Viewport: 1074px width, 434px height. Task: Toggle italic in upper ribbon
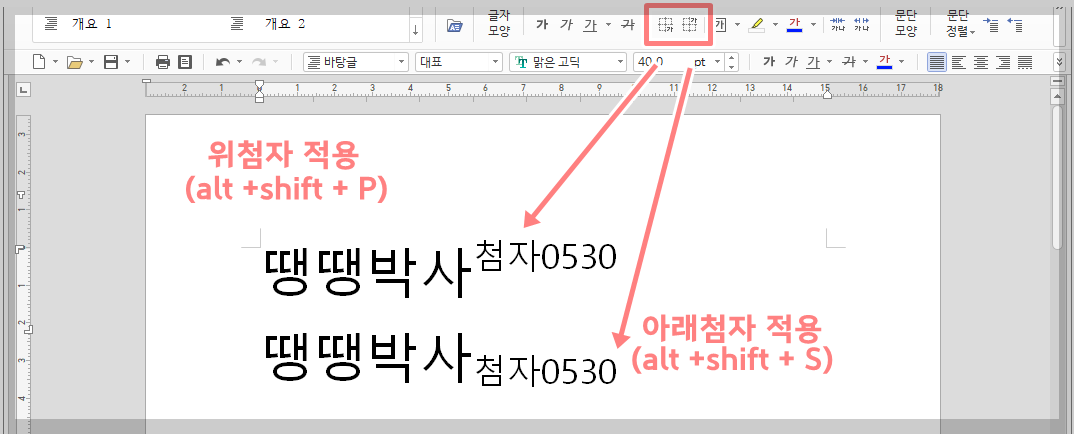pyautogui.click(x=566, y=25)
